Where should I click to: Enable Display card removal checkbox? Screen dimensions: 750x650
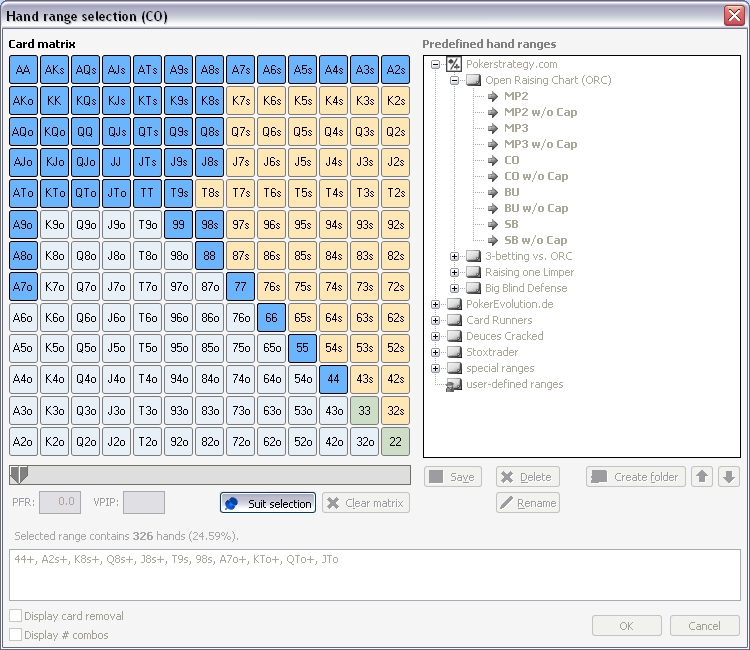(16, 616)
